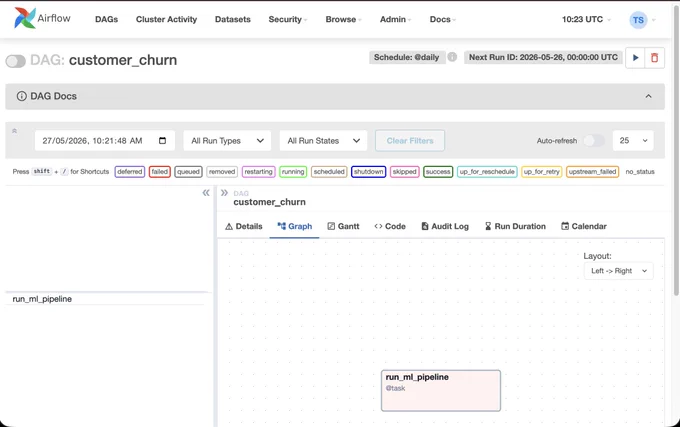The image size is (680, 427).
Task: Click the up_for_reschedule status legend
Action: click(x=487, y=172)
